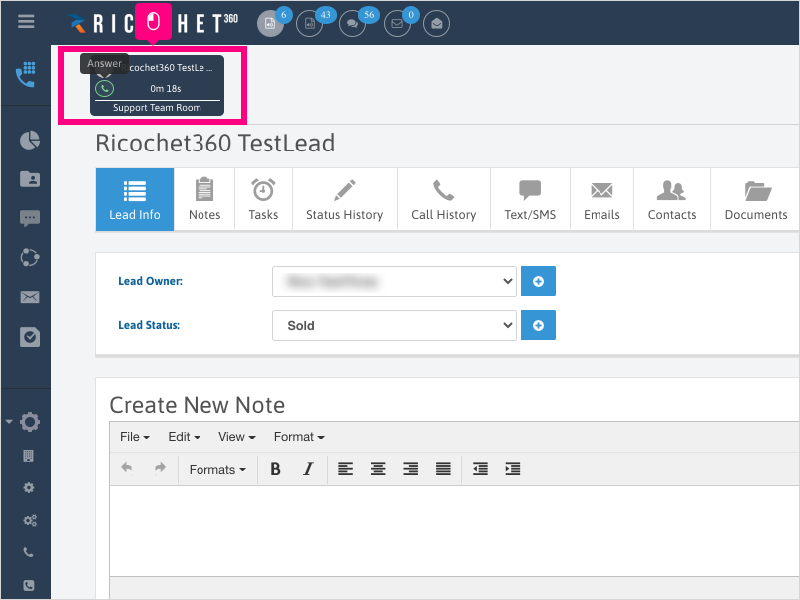Switch to the Tasks tab
This screenshot has width=800, height=600.
pyautogui.click(x=263, y=199)
